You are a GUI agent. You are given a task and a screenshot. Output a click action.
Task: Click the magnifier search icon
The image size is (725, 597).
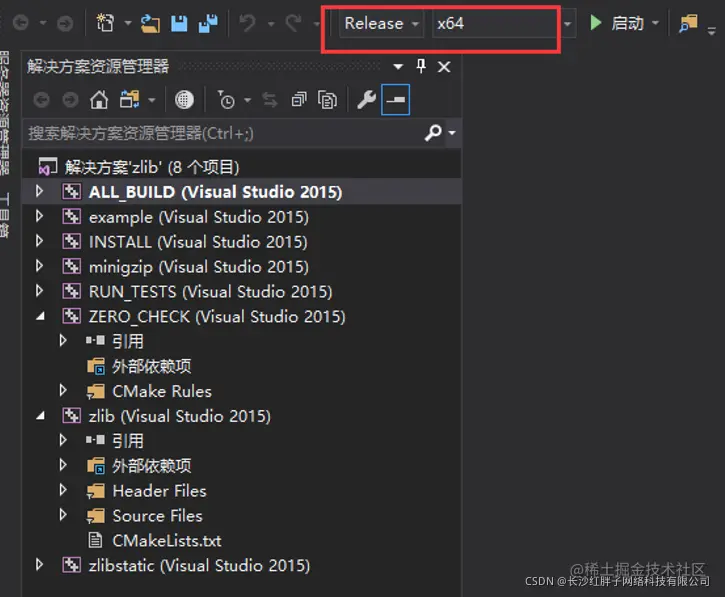(x=433, y=133)
